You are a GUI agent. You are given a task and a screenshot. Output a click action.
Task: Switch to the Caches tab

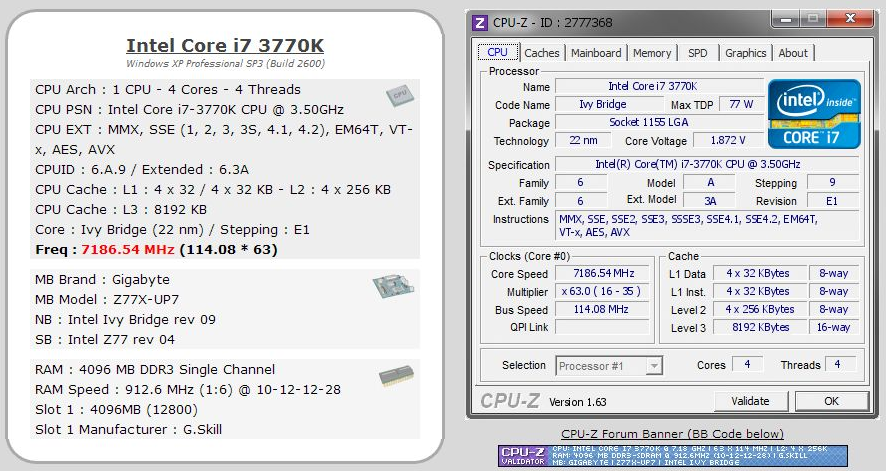pyautogui.click(x=541, y=53)
